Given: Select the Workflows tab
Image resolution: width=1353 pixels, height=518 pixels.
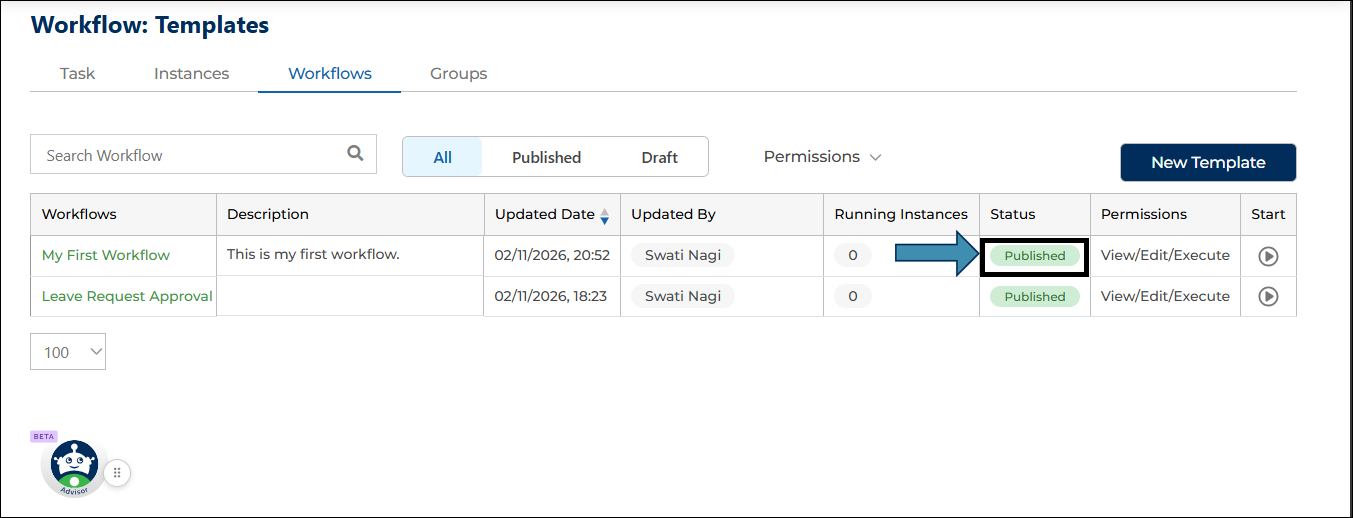Looking at the screenshot, I should pyautogui.click(x=330, y=73).
